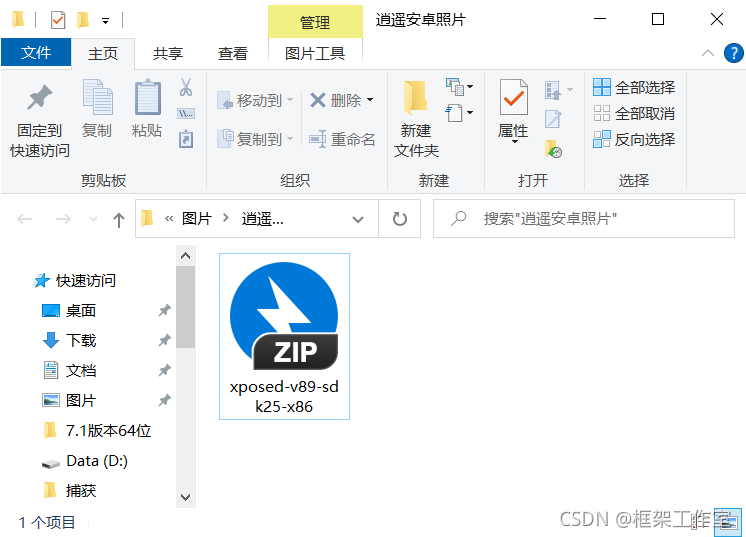Open Help with the blue question mark
Viewport: 746px width, 537px height.
734,53
